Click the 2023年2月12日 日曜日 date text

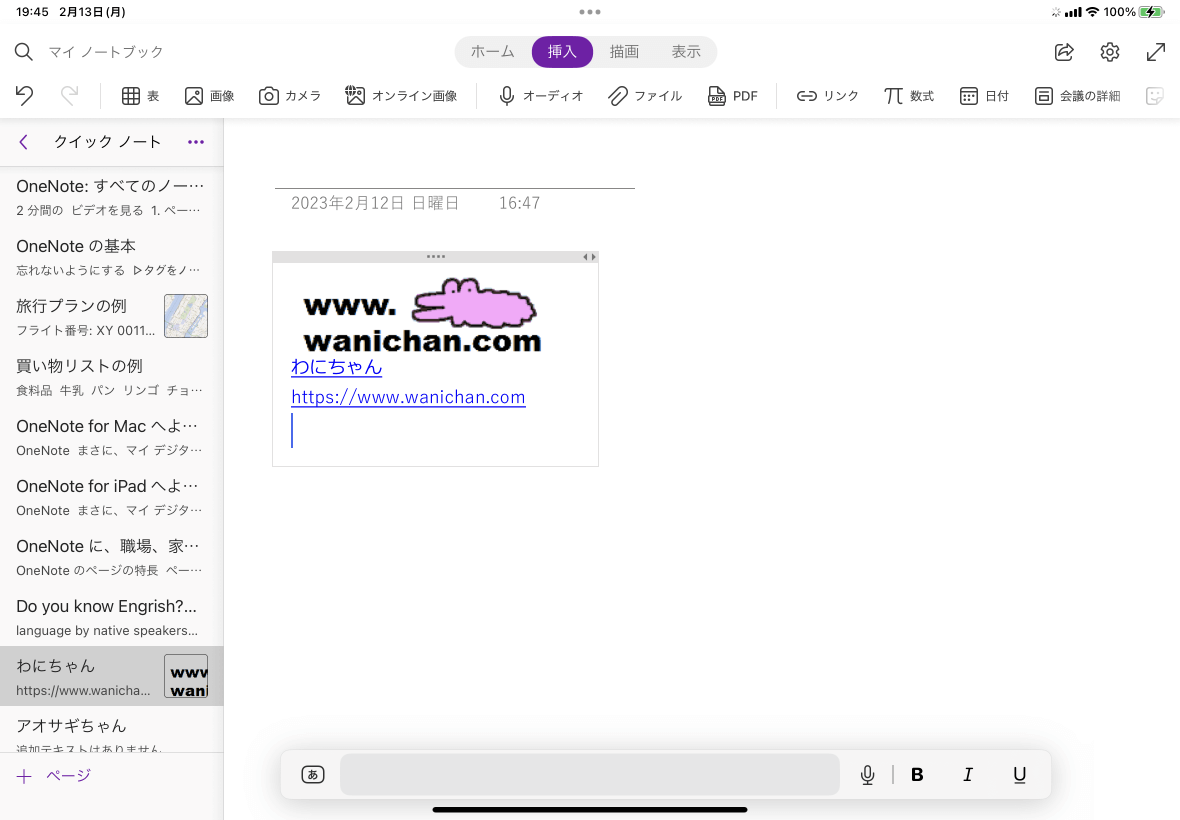[375, 203]
